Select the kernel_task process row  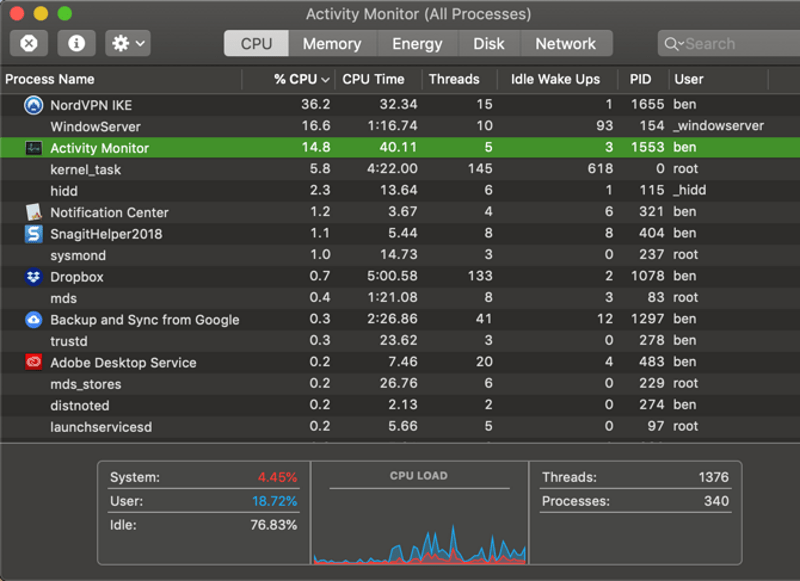pyautogui.click(x=400, y=169)
